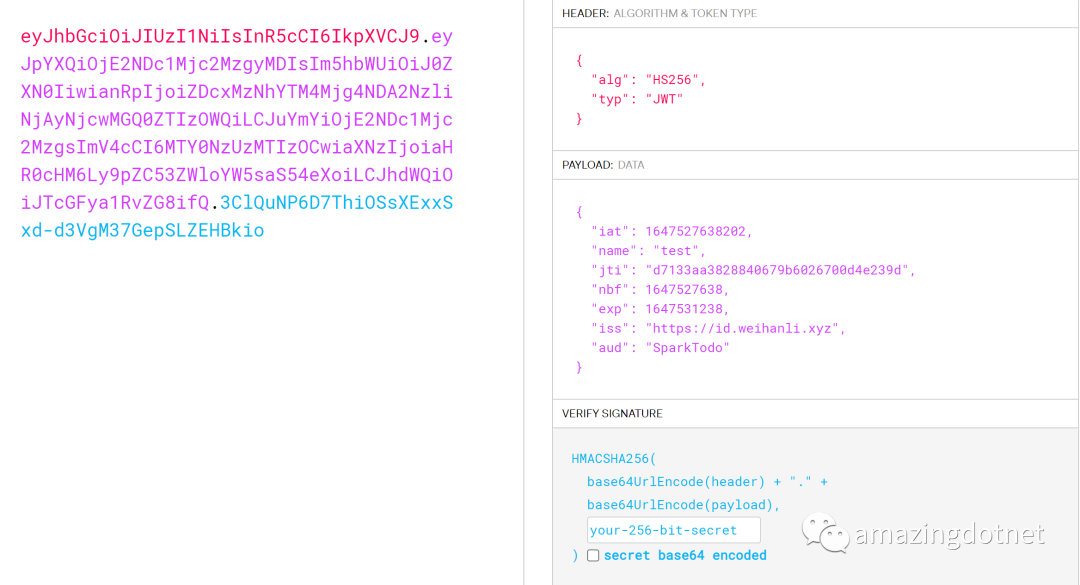This screenshot has width=1080, height=585.
Task: Click the "nbf": 1647527638 line
Action: (x=660, y=290)
